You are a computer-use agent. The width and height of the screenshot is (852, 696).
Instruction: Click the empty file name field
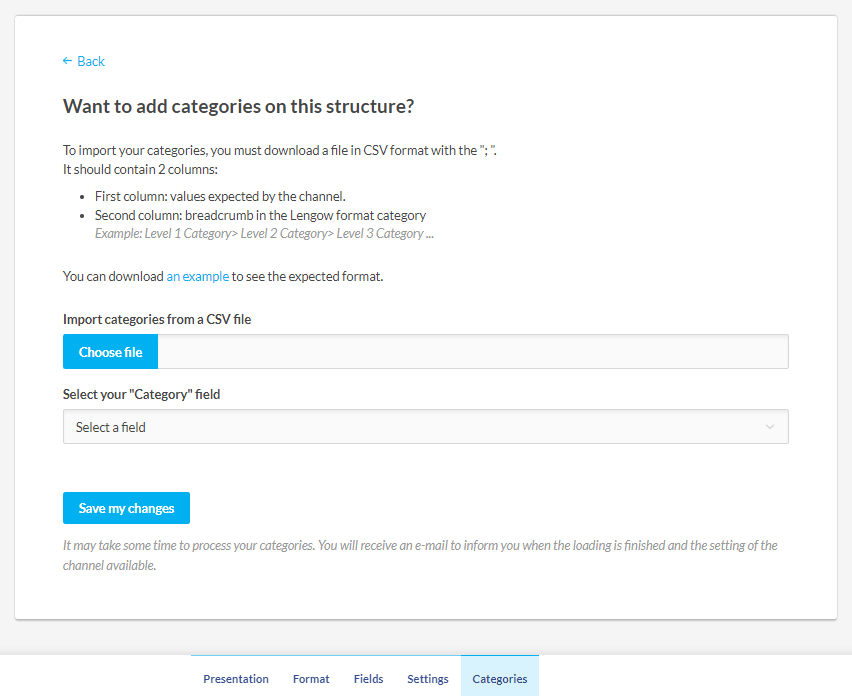(473, 352)
